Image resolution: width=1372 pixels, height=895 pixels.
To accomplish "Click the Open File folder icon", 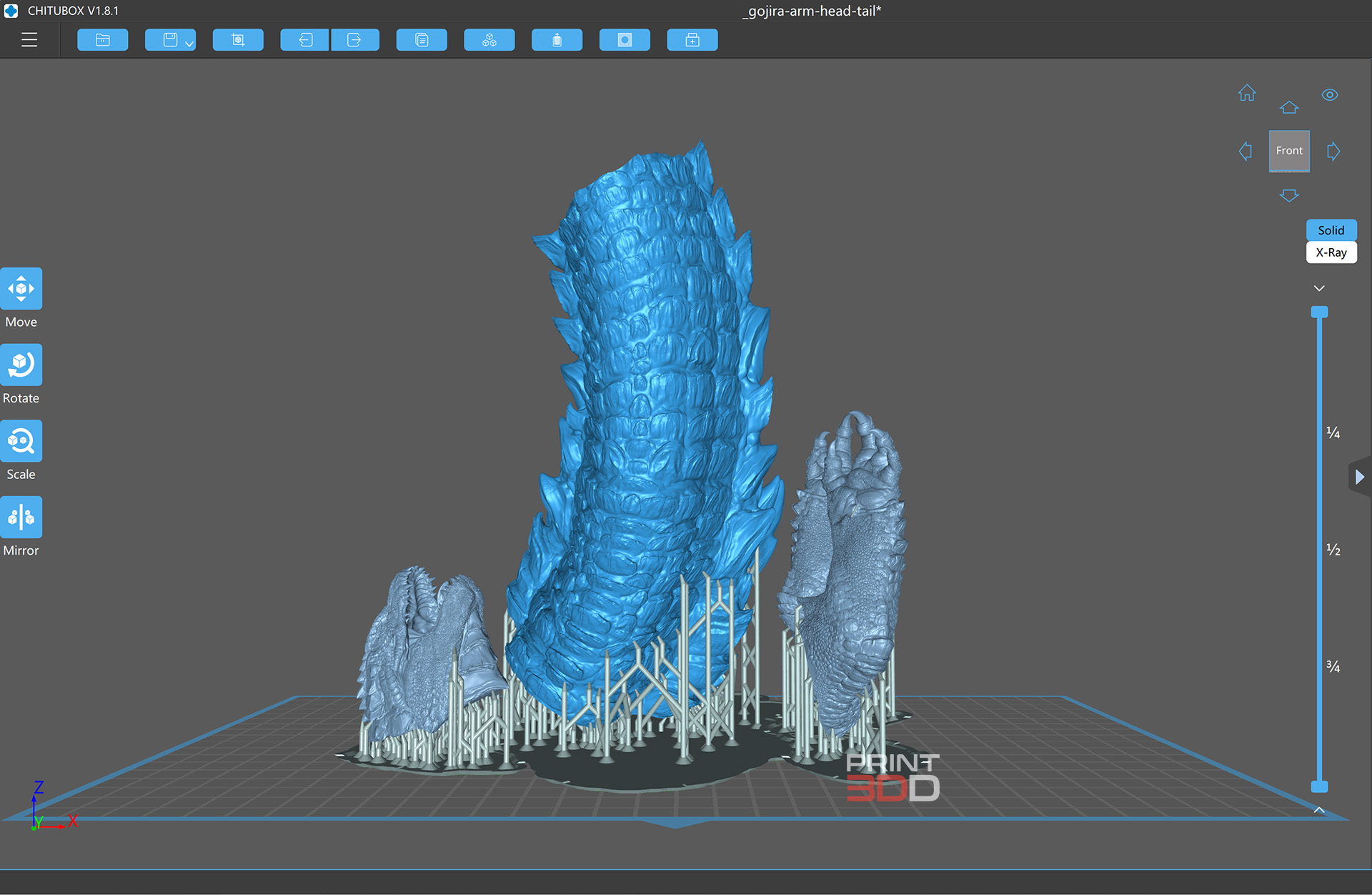I will [x=103, y=40].
